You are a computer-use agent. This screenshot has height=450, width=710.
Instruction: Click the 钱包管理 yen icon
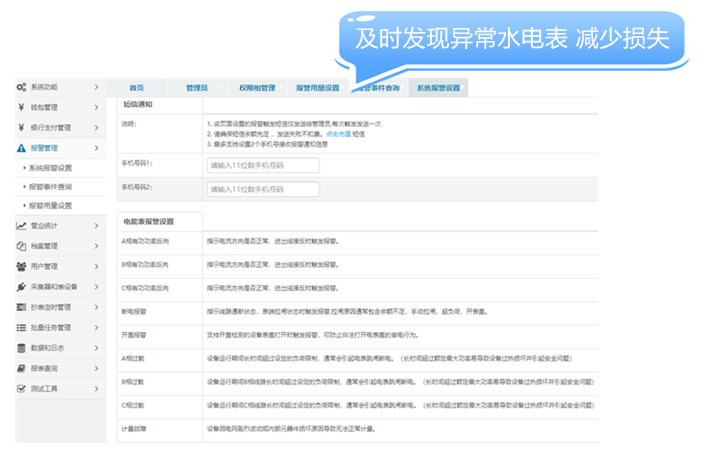pyautogui.click(x=21, y=108)
